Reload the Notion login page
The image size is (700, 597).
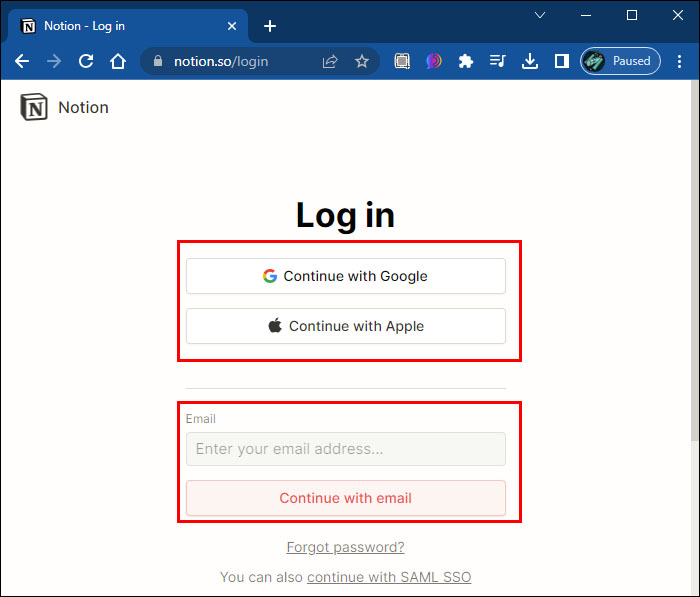[86, 61]
